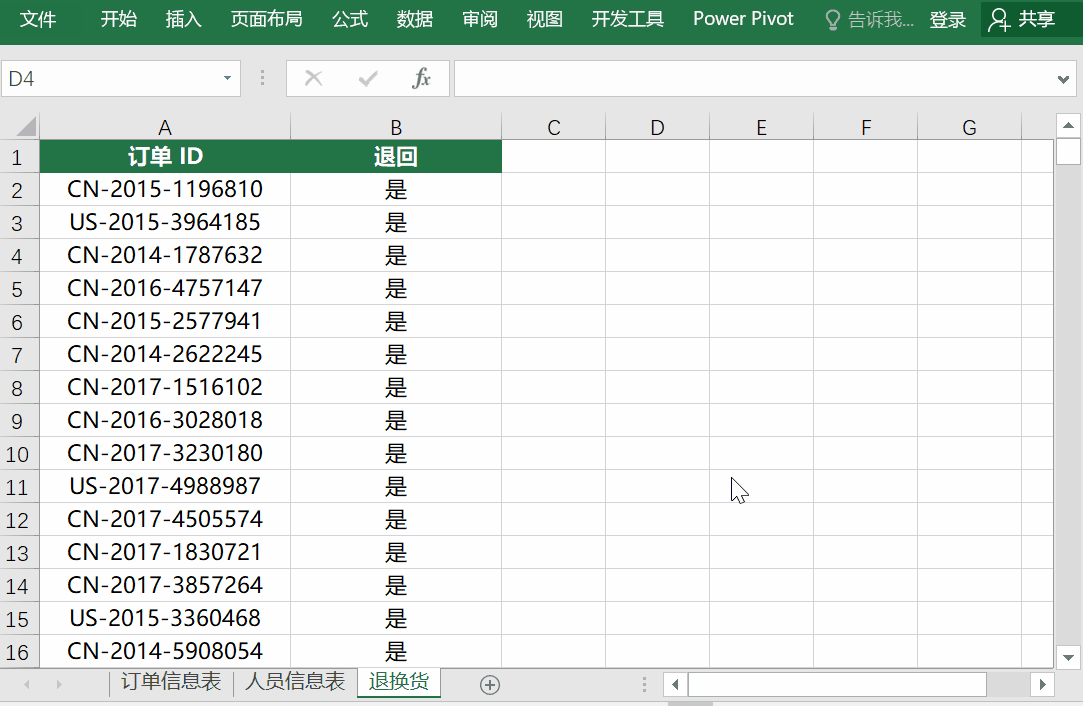This screenshot has height=706, width=1083.
Task: Select cell CN-2014-5908054
Action: coord(165,651)
